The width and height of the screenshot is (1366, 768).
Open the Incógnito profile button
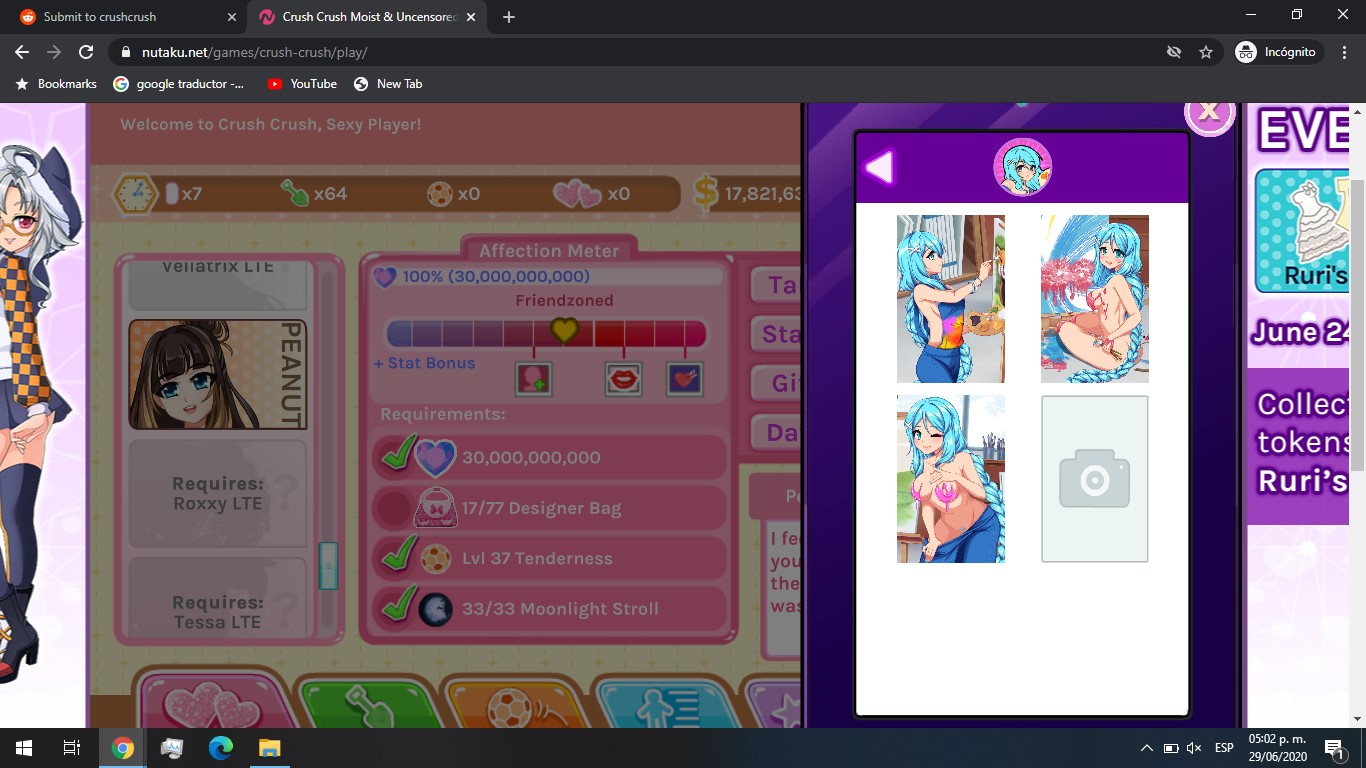pyautogui.click(x=1277, y=52)
